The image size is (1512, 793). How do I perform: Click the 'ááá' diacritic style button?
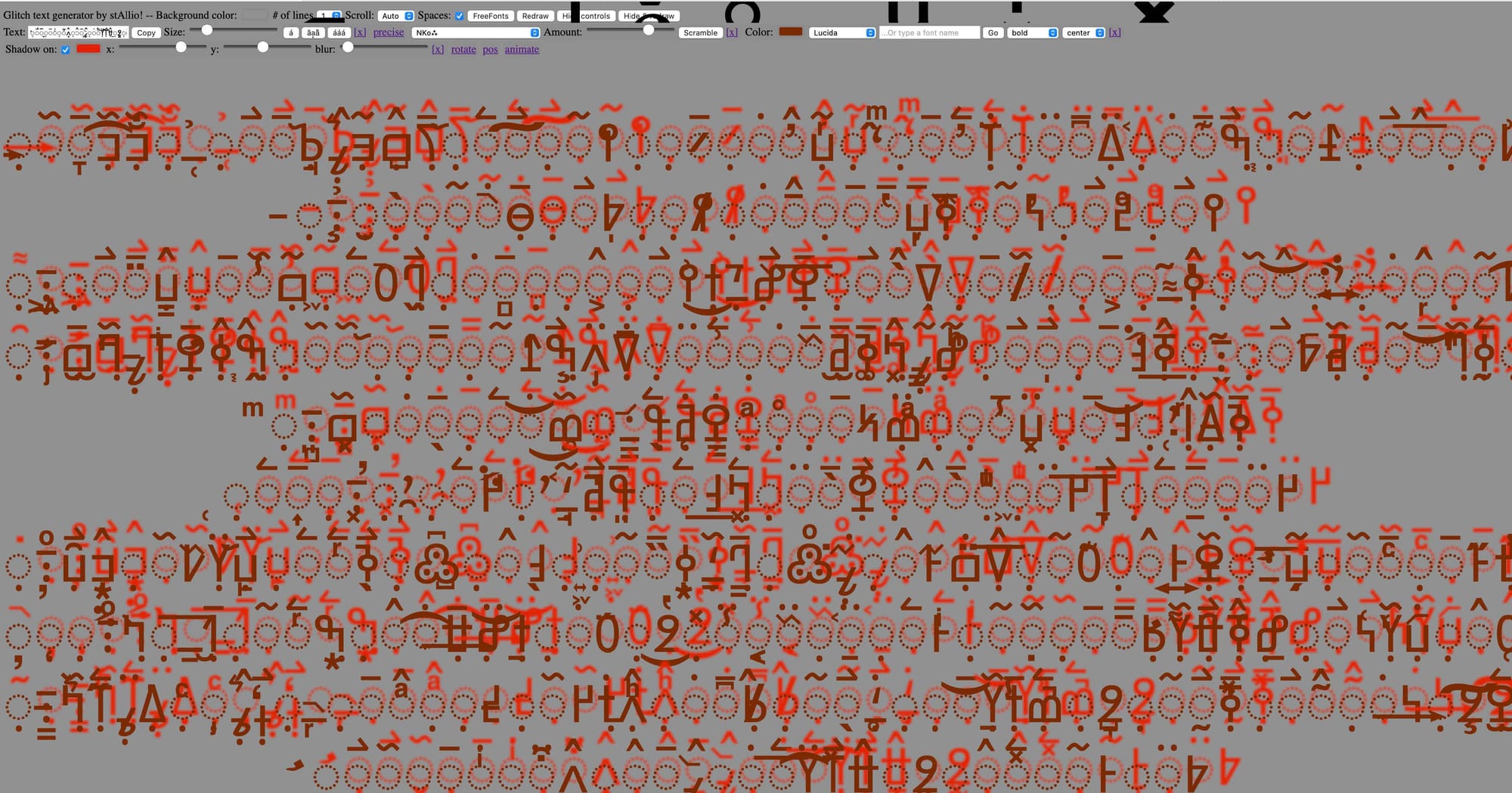339,33
